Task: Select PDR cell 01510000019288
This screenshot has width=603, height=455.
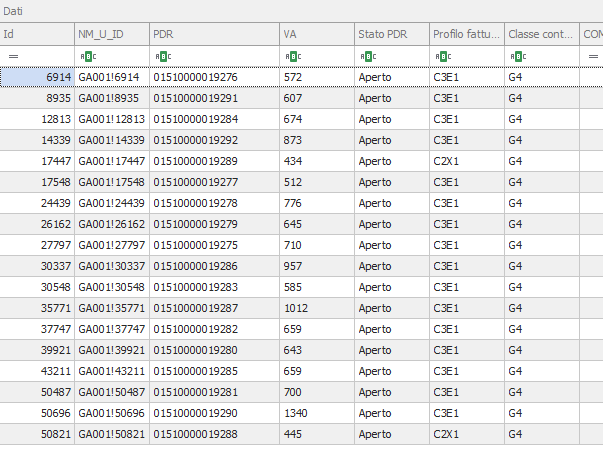Action: point(215,434)
